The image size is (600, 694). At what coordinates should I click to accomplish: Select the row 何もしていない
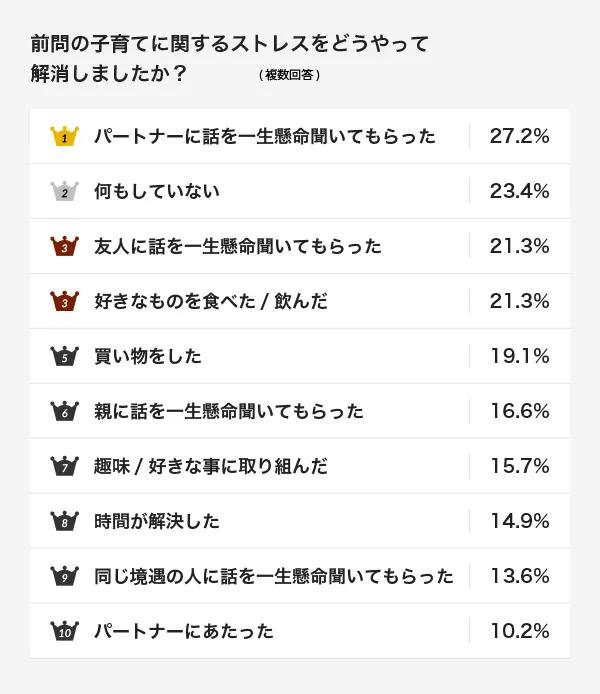tap(300, 191)
